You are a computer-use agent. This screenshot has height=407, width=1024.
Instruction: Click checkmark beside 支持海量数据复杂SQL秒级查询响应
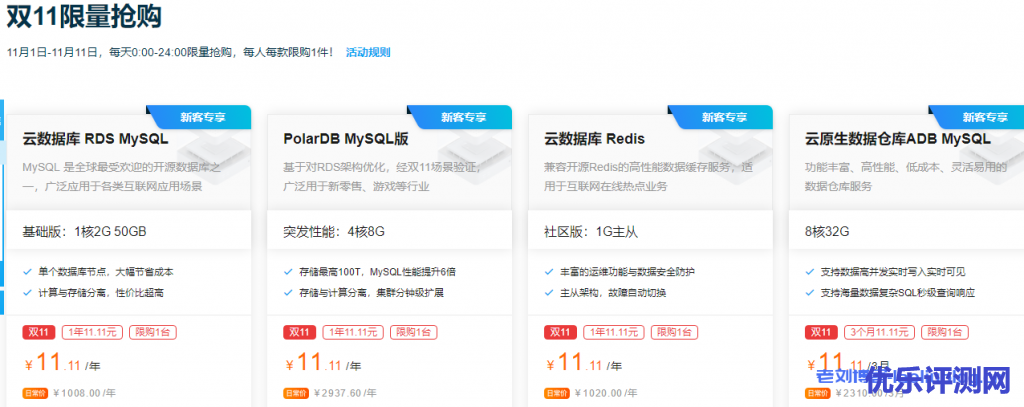(x=809, y=293)
